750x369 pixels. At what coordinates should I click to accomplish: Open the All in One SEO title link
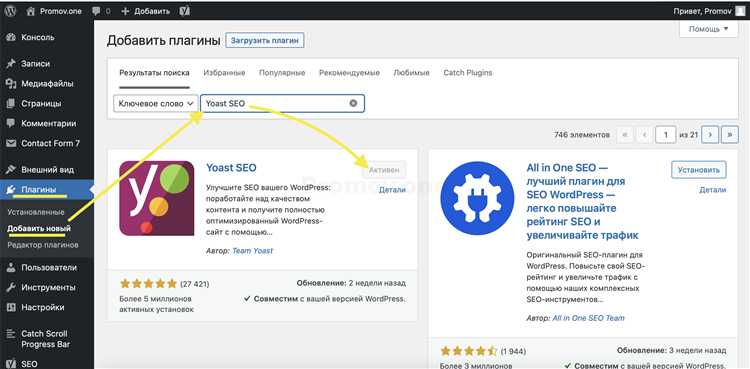pyautogui.click(x=583, y=201)
